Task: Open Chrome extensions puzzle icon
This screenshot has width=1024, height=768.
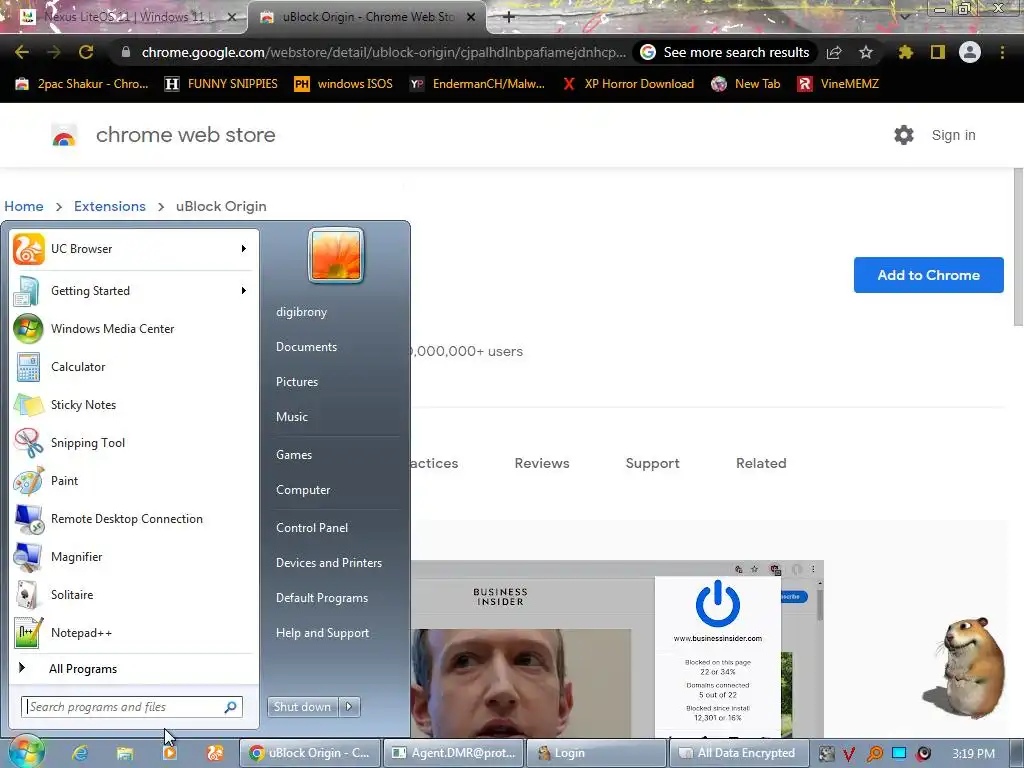Action: [x=905, y=52]
